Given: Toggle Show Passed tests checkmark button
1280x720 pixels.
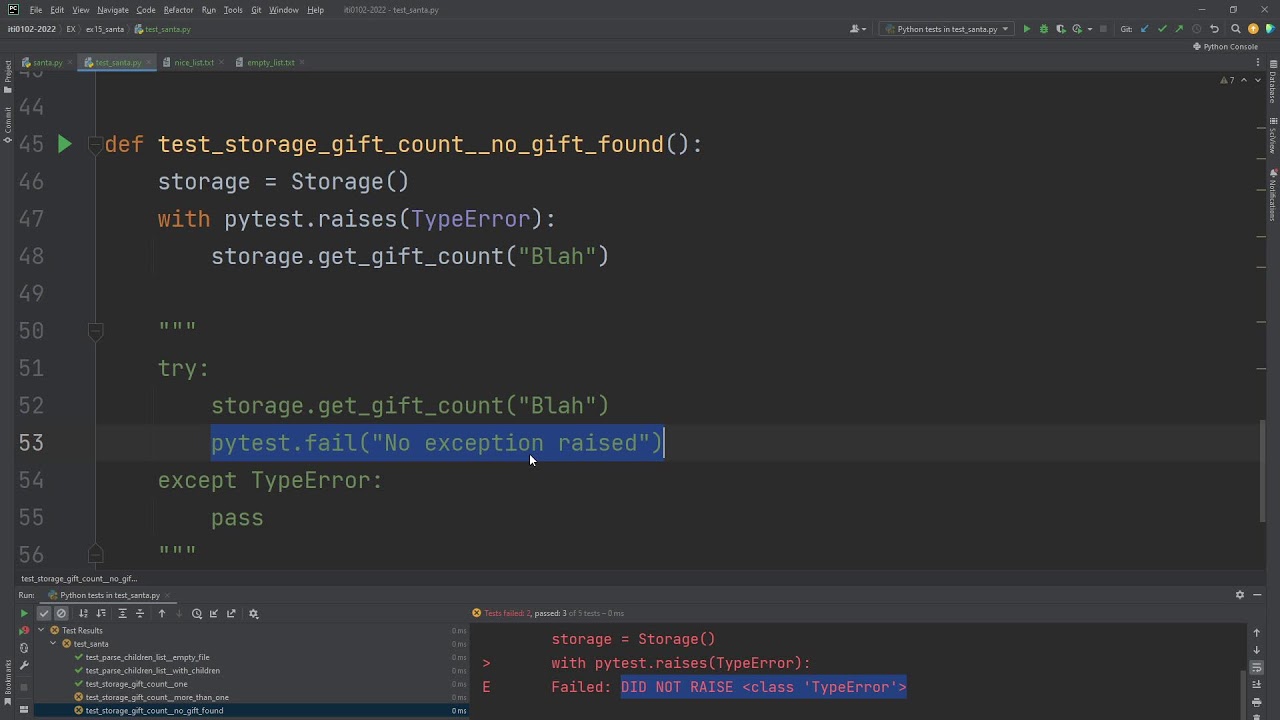Looking at the screenshot, I should (x=44, y=613).
